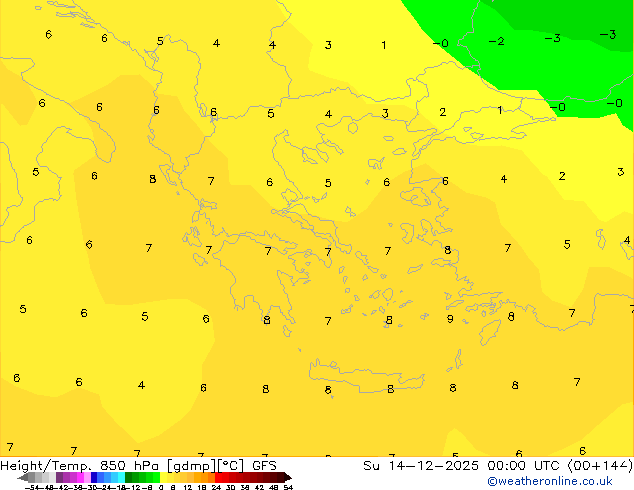Click the Su 14-12-2025 date label
The width and height of the screenshot is (634, 490).
tap(421, 466)
